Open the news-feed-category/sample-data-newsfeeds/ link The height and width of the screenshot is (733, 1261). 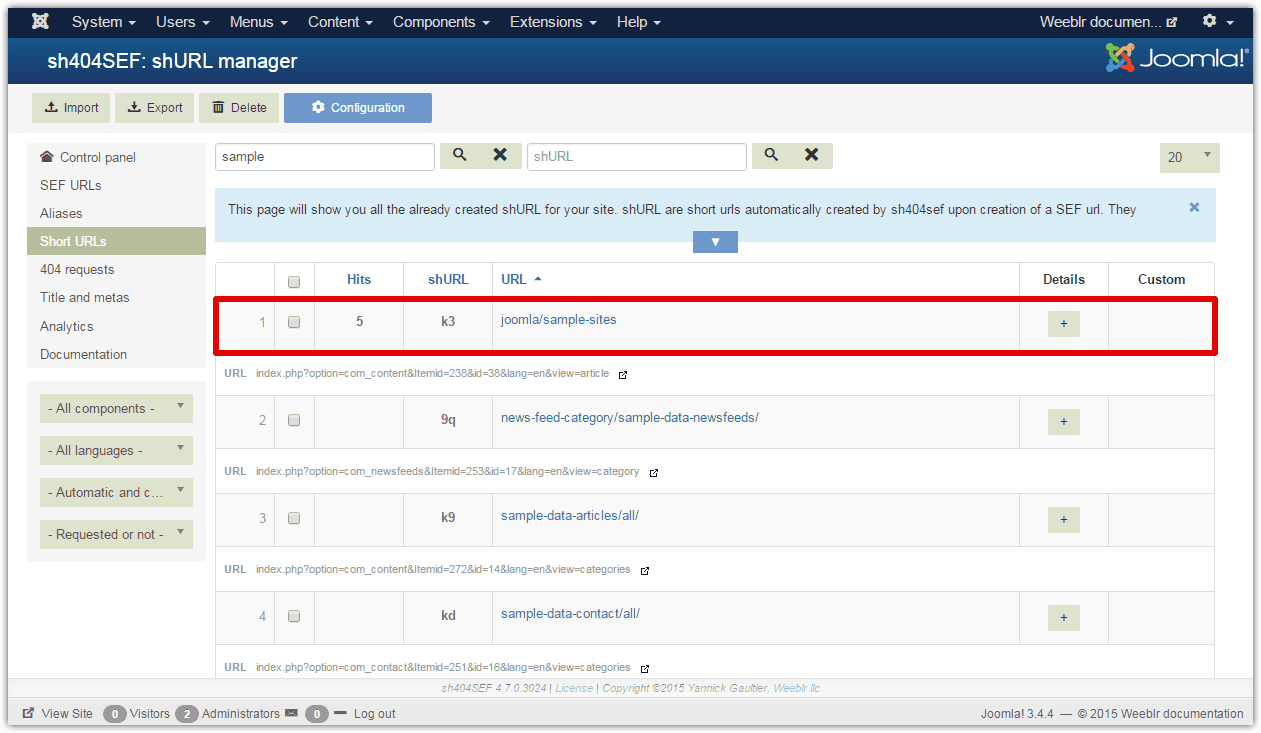630,418
